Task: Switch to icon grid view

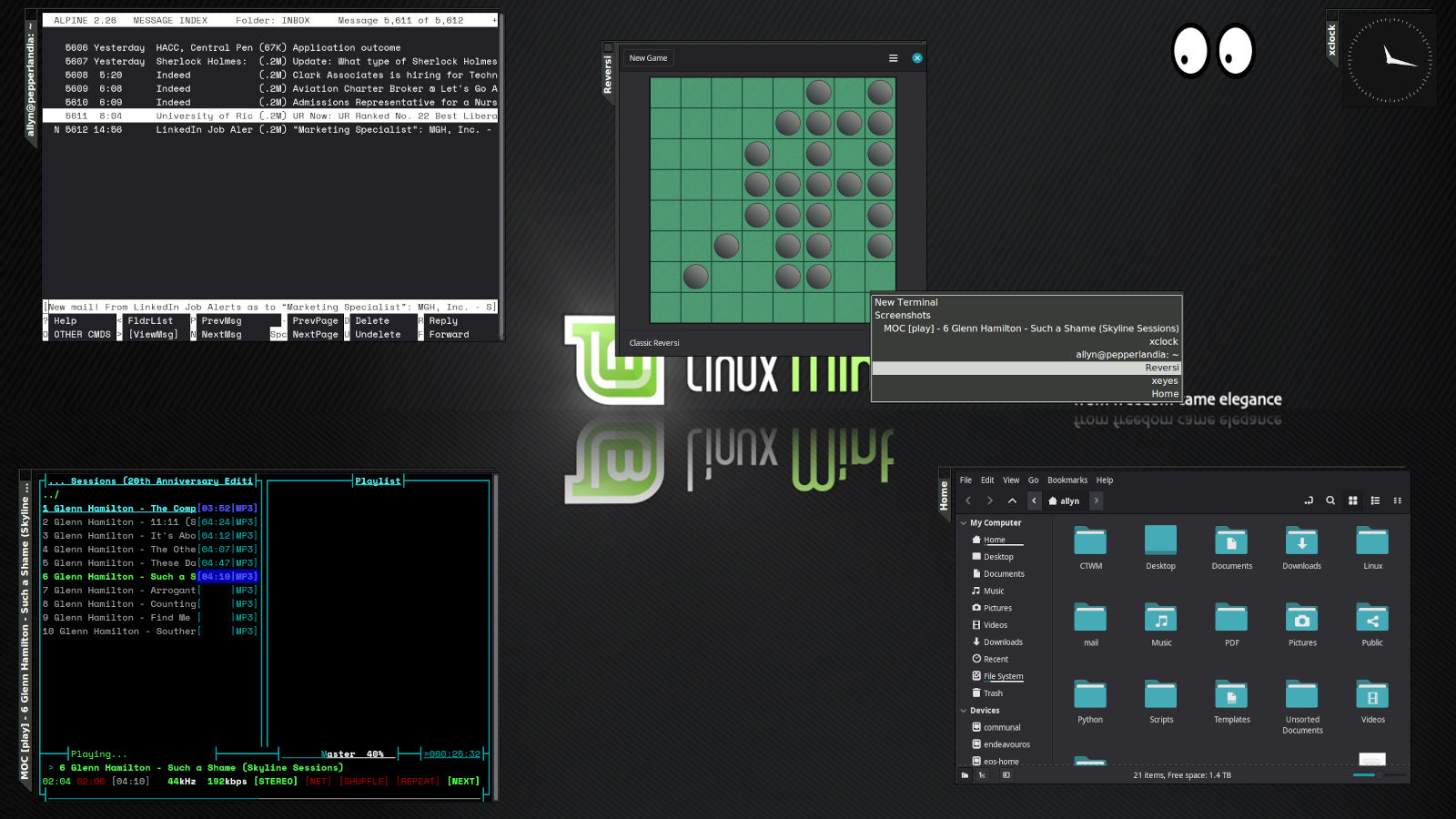Action: [x=1353, y=500]
